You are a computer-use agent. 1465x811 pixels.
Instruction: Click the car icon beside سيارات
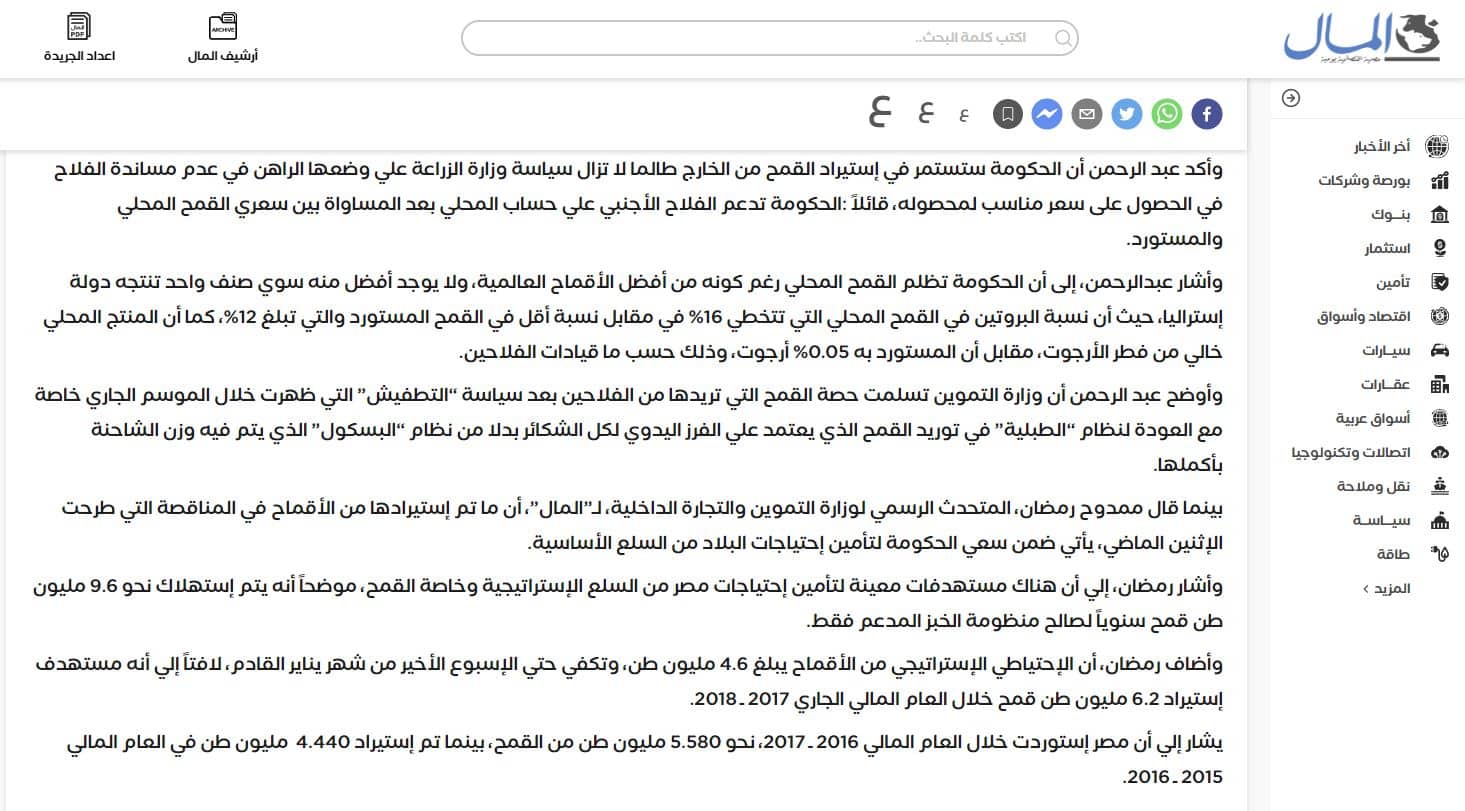[x=1440, y=350]
